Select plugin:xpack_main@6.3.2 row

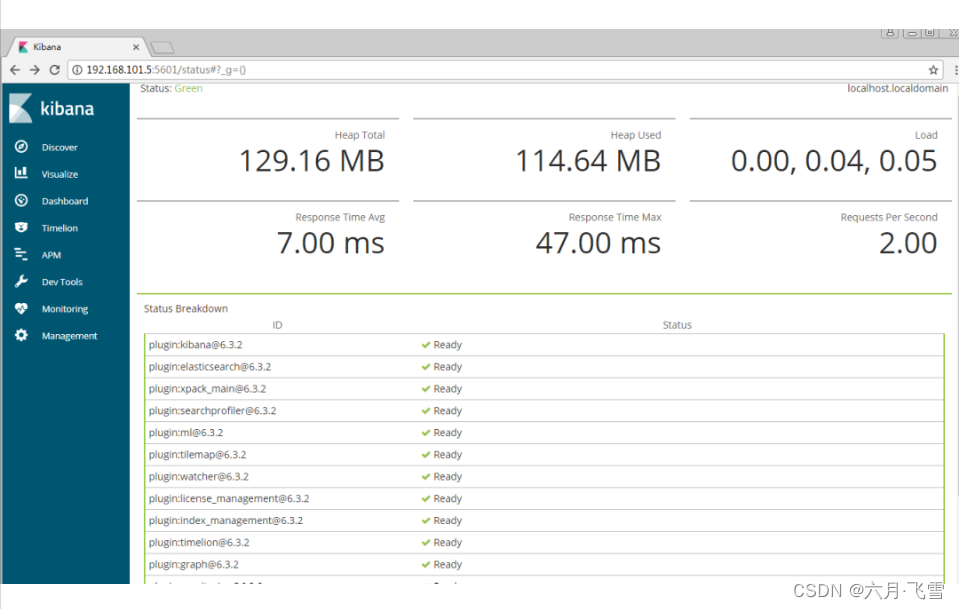[x=544, y=389]
